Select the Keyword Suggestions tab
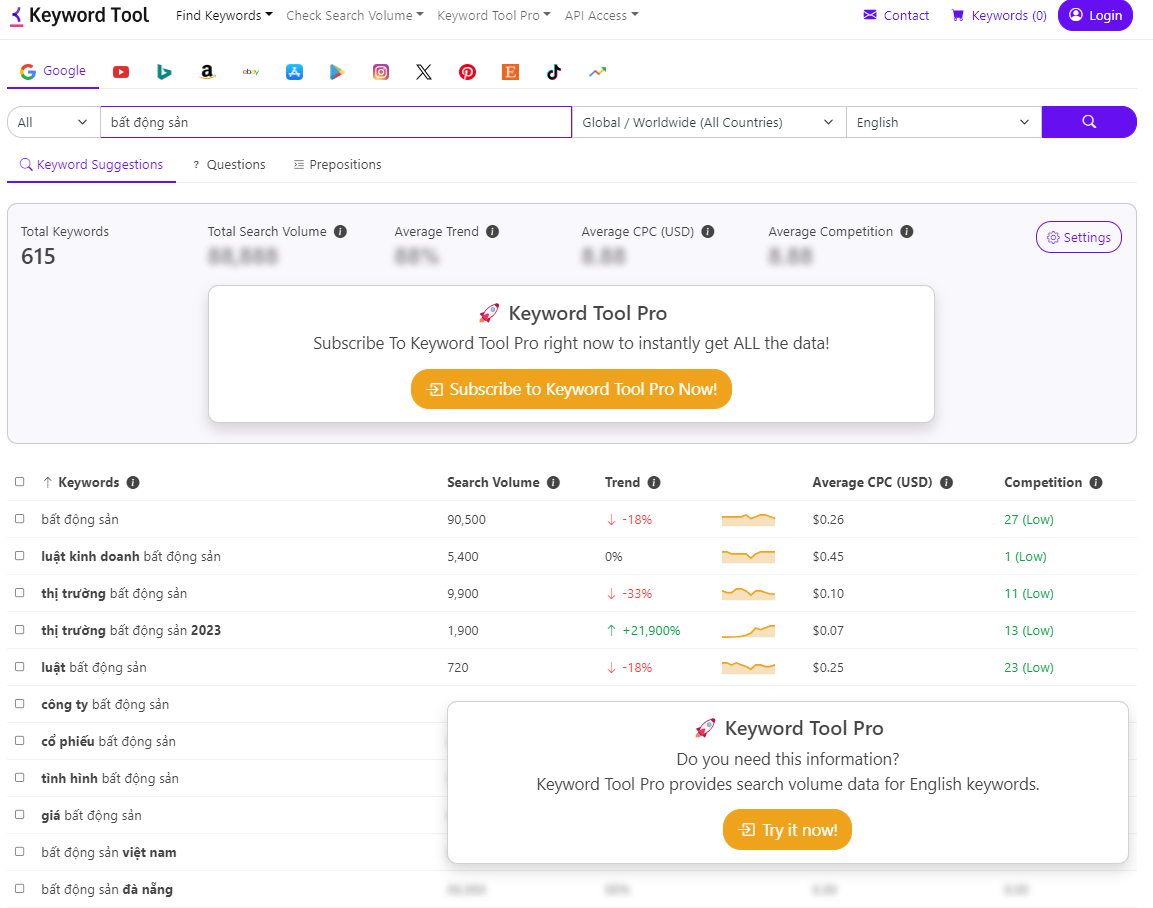 click(91, 165)
